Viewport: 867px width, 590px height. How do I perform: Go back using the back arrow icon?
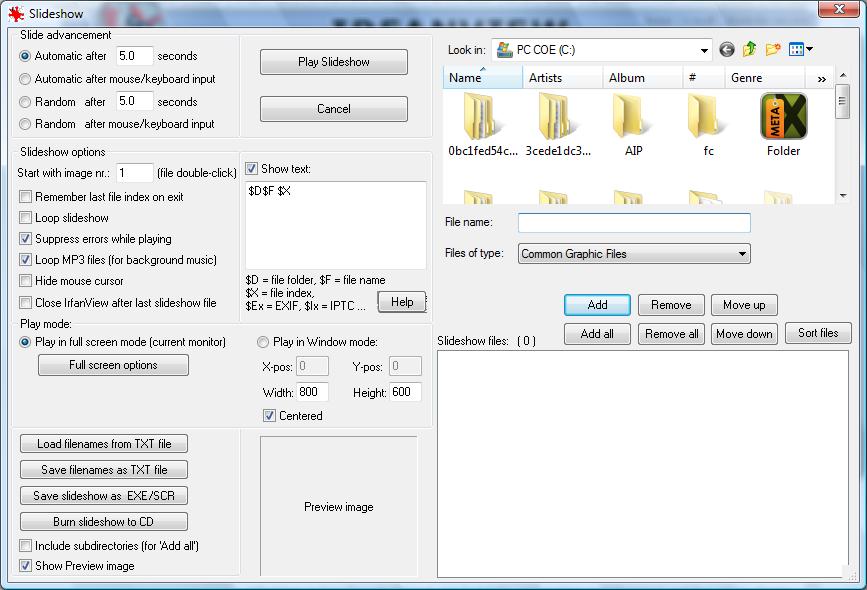point(727,50)
